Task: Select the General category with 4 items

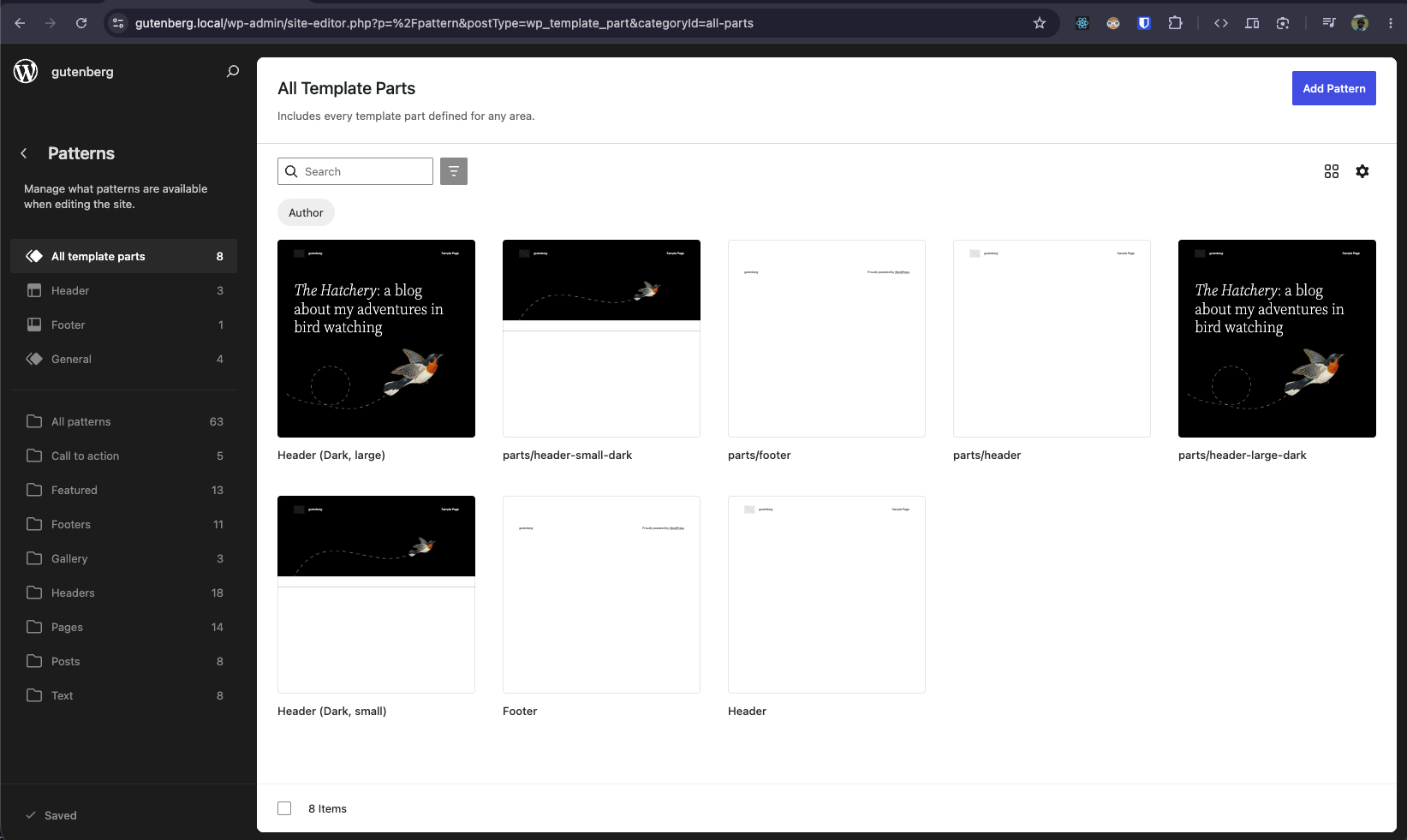Action: pyautogui.click(x=123, y=359)
